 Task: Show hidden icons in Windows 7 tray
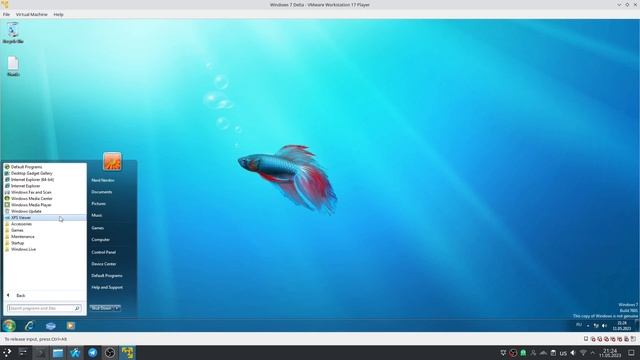pos(588,326)
